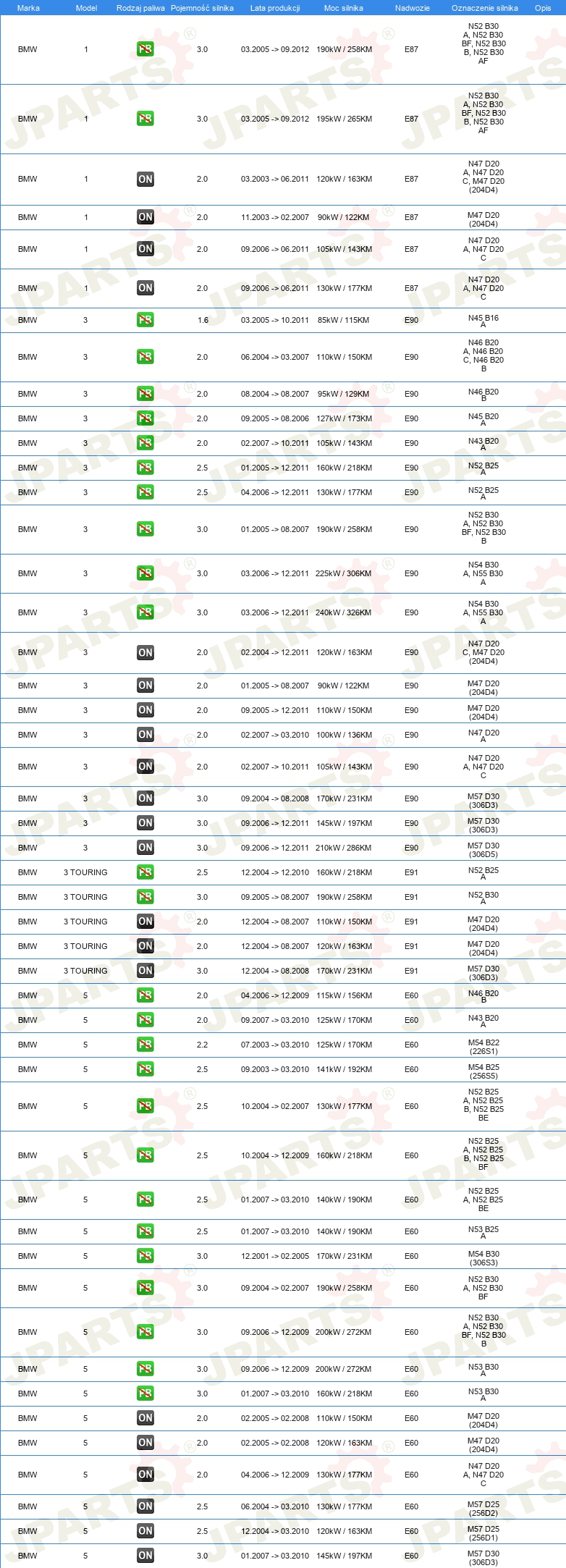
Task: Select the 210kW / 286KM power cell
Action: click(344, 848)
